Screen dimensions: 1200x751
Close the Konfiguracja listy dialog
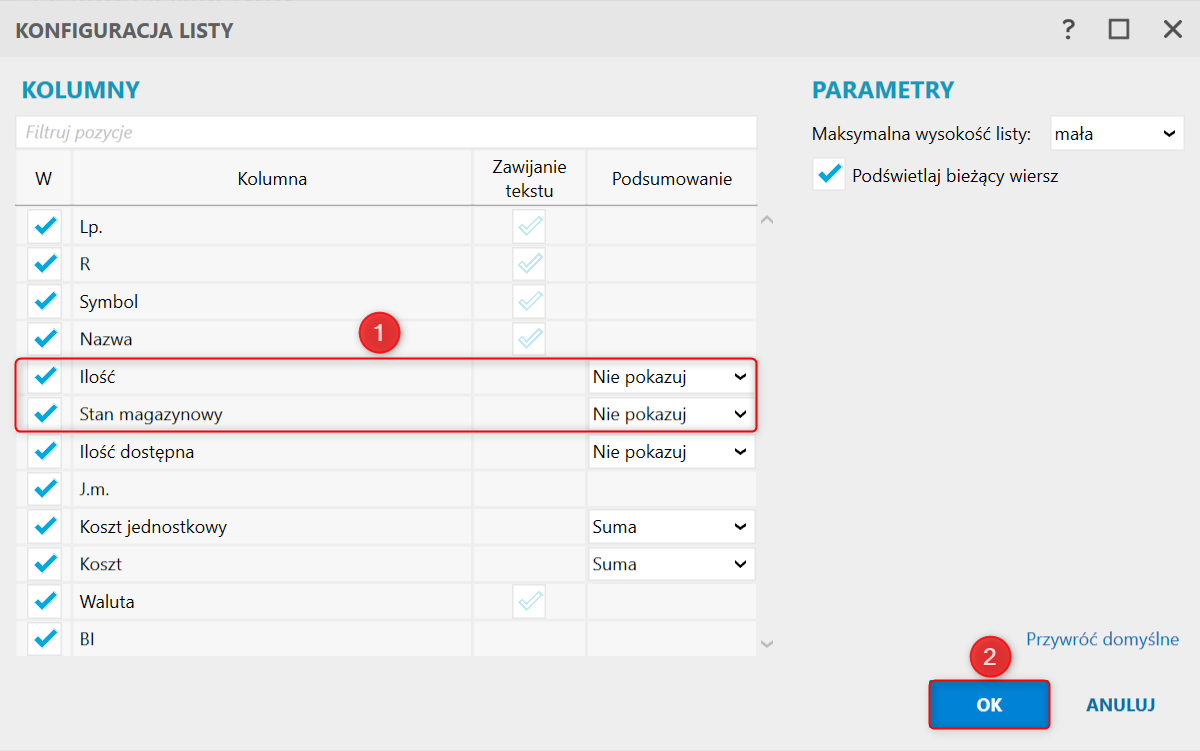tap(1172, 29)
